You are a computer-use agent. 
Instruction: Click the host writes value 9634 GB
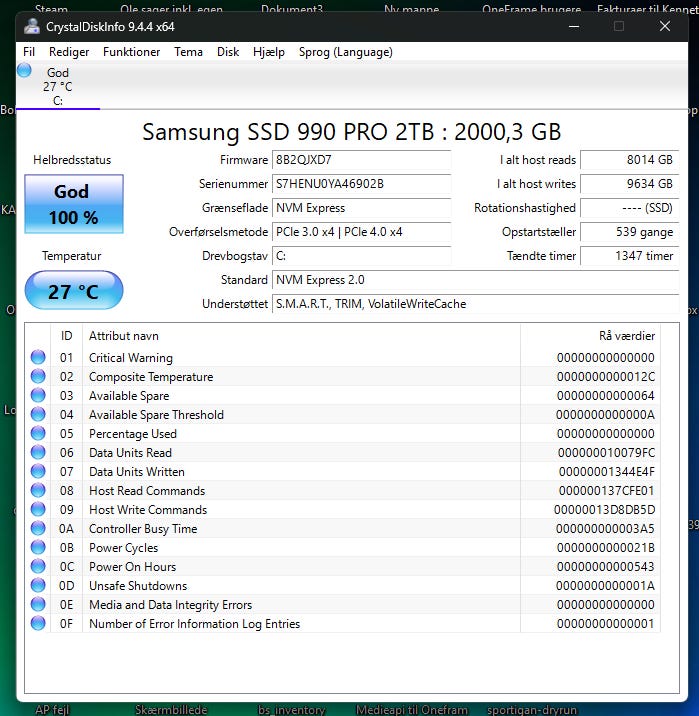pos(630,184)
